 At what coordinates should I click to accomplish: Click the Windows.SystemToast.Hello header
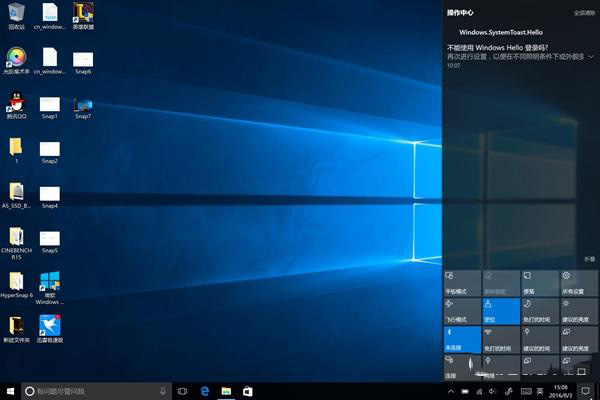pos(501,33)
